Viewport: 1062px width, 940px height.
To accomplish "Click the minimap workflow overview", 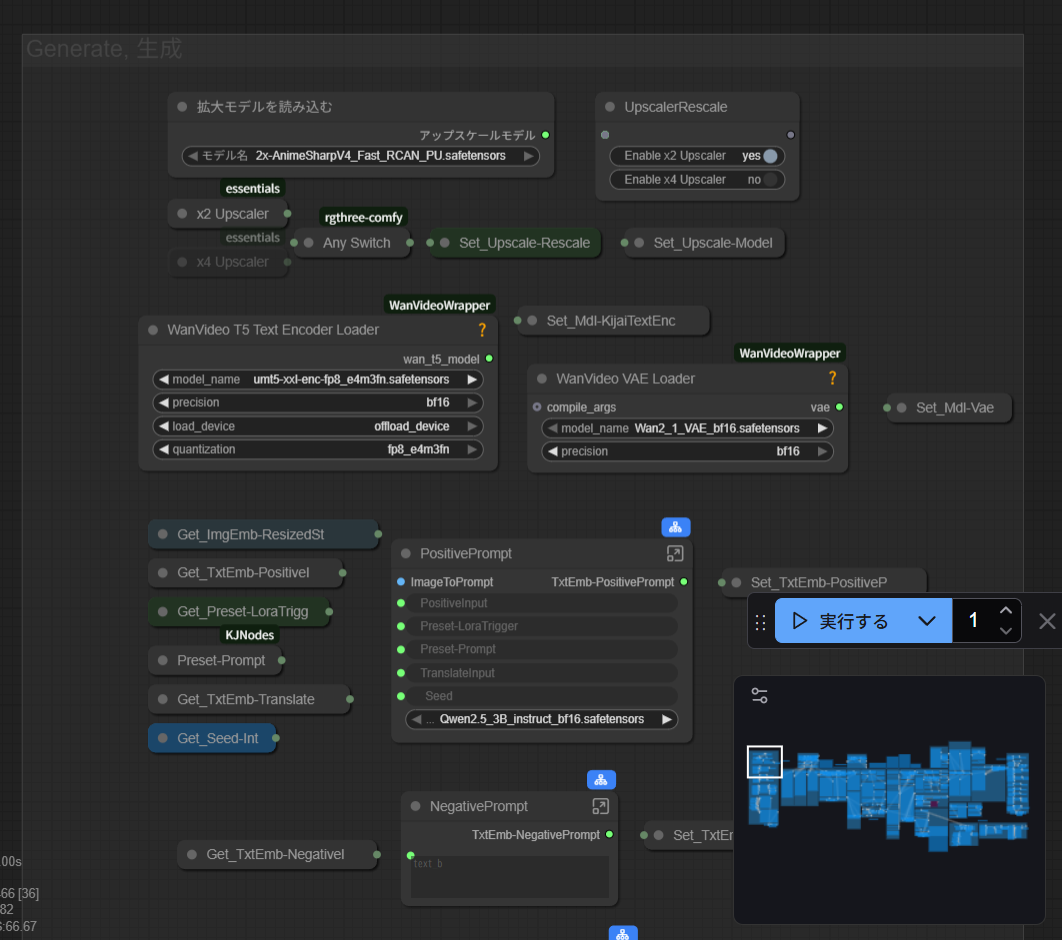I will tap(890, 800).
